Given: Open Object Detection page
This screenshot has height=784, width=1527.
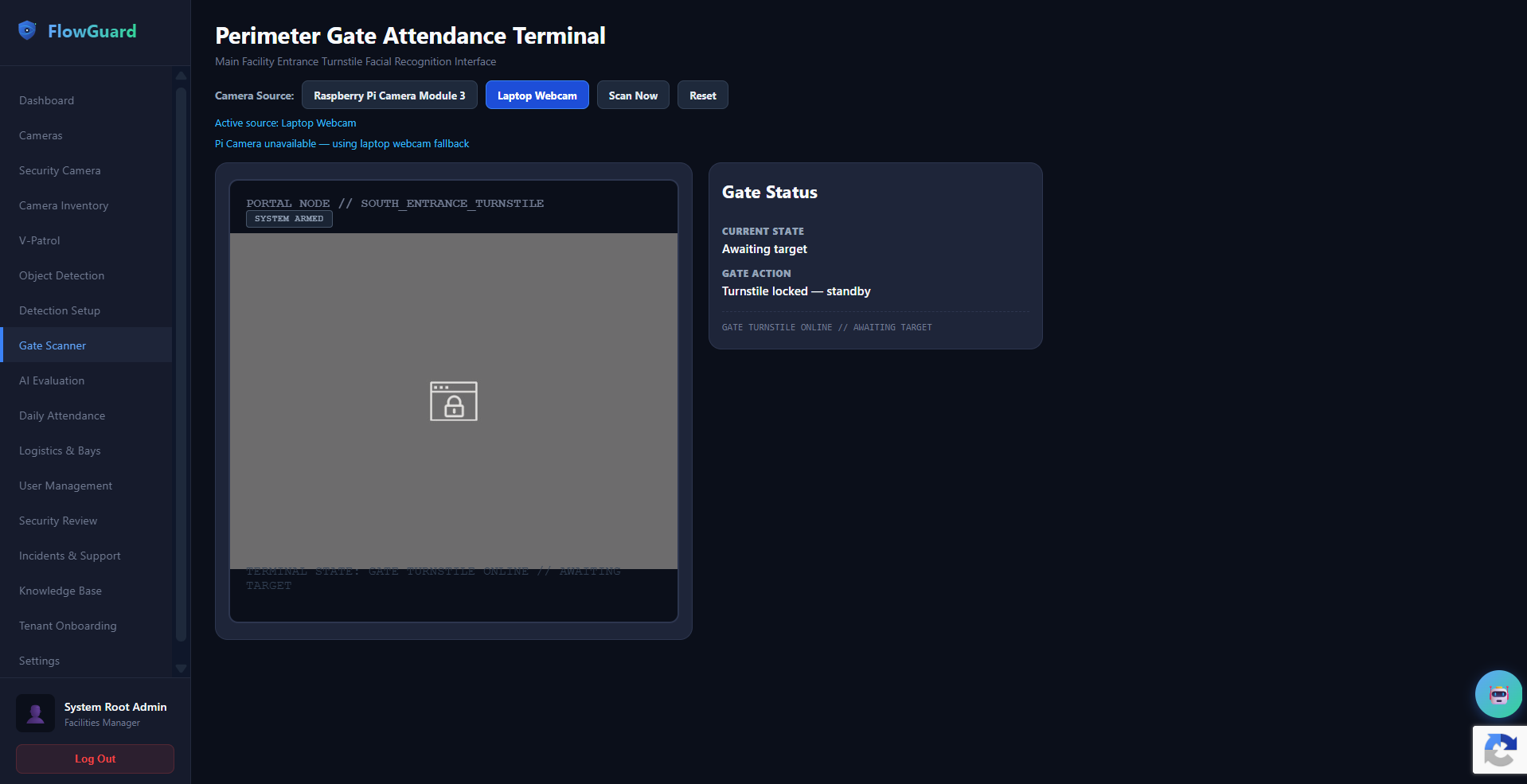Looking at the screenshot, I should click(x=86, y=275).
